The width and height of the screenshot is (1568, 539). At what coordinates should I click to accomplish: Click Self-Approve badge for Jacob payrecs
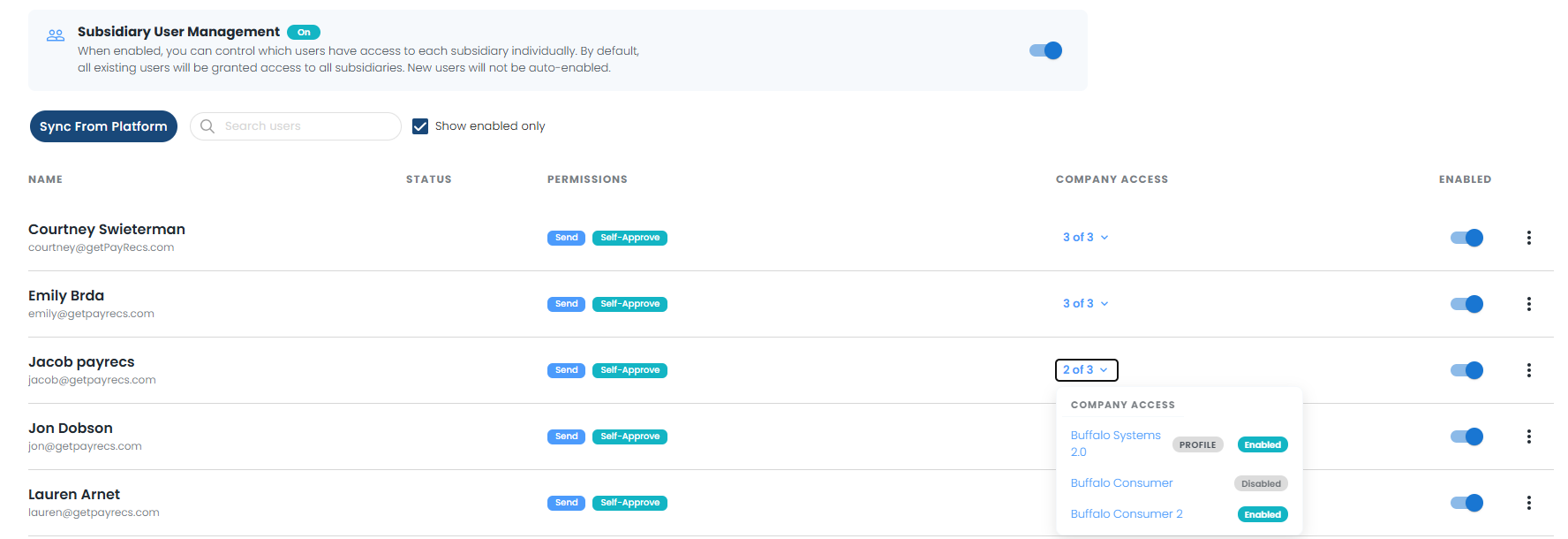[629, 370]
